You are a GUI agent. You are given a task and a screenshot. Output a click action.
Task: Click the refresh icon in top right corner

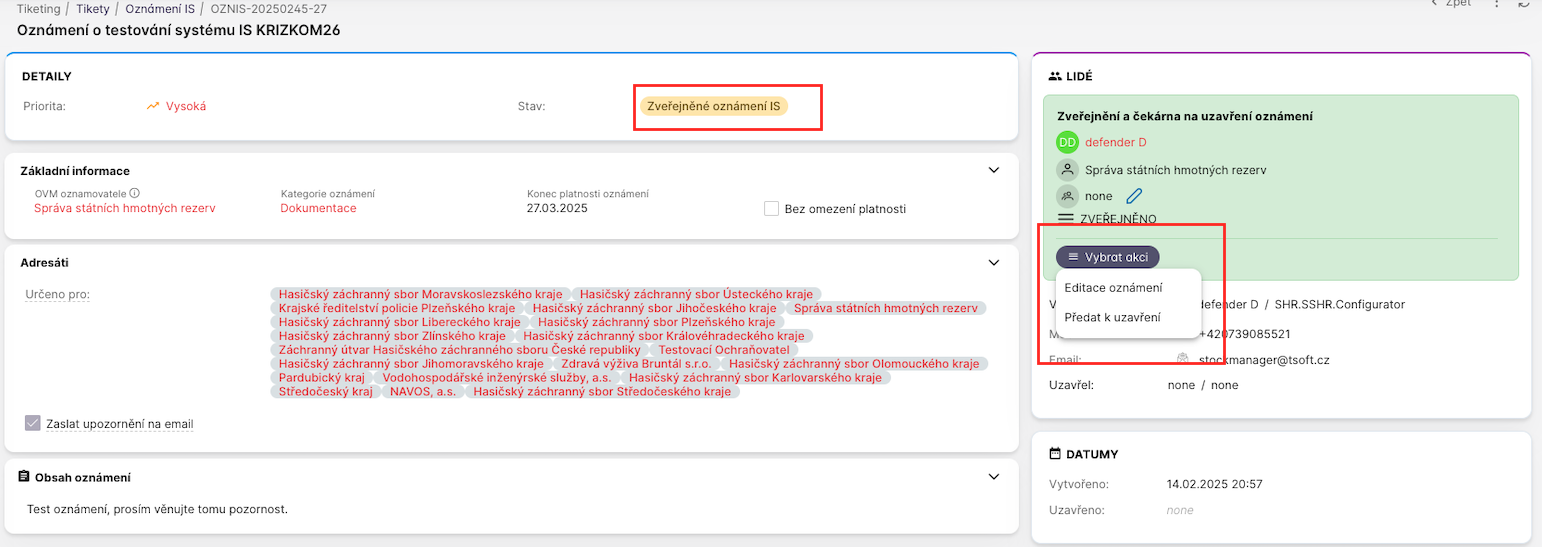pyautogui.click(x=1523, y=4)
